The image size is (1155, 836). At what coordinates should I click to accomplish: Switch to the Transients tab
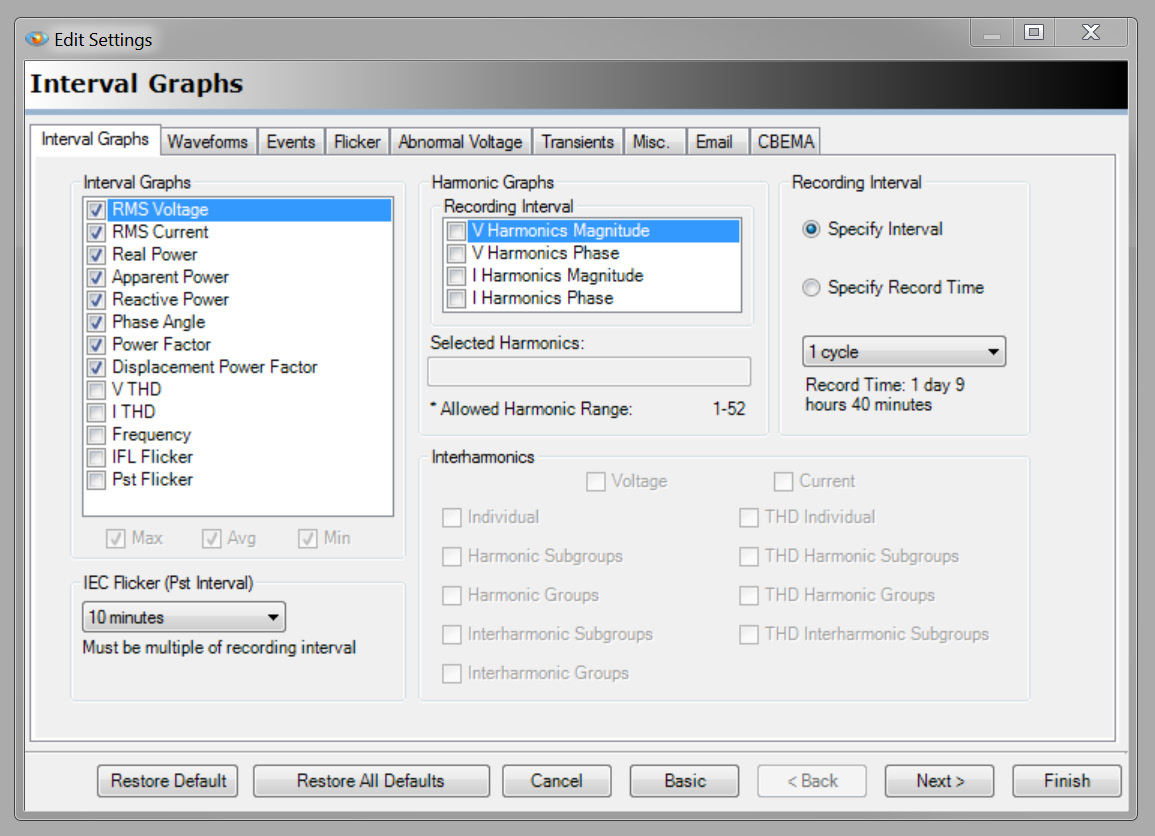pyautogui.click(x=577, y=141)
